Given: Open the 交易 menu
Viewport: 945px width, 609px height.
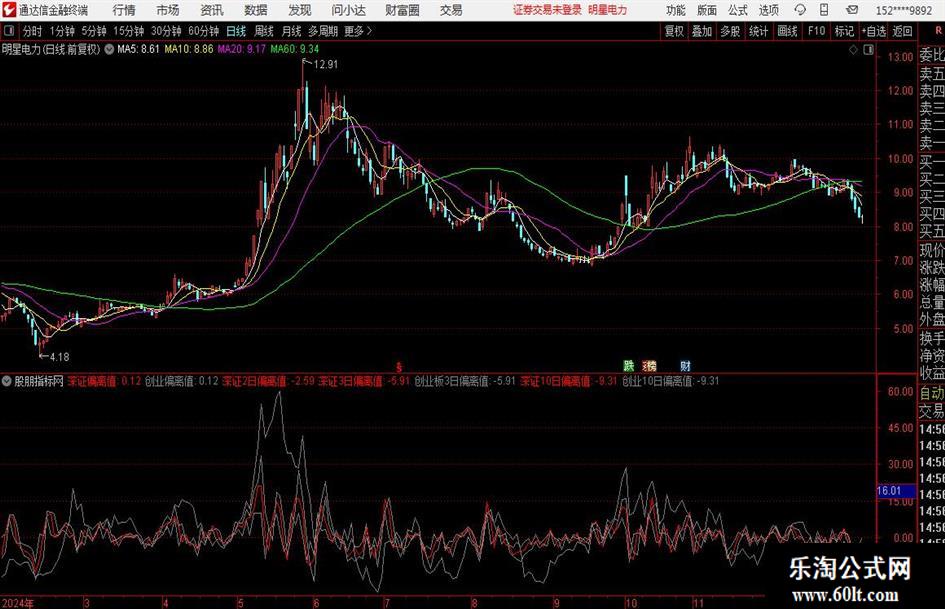Looking at the screenshot, I should tap(451, 10).
